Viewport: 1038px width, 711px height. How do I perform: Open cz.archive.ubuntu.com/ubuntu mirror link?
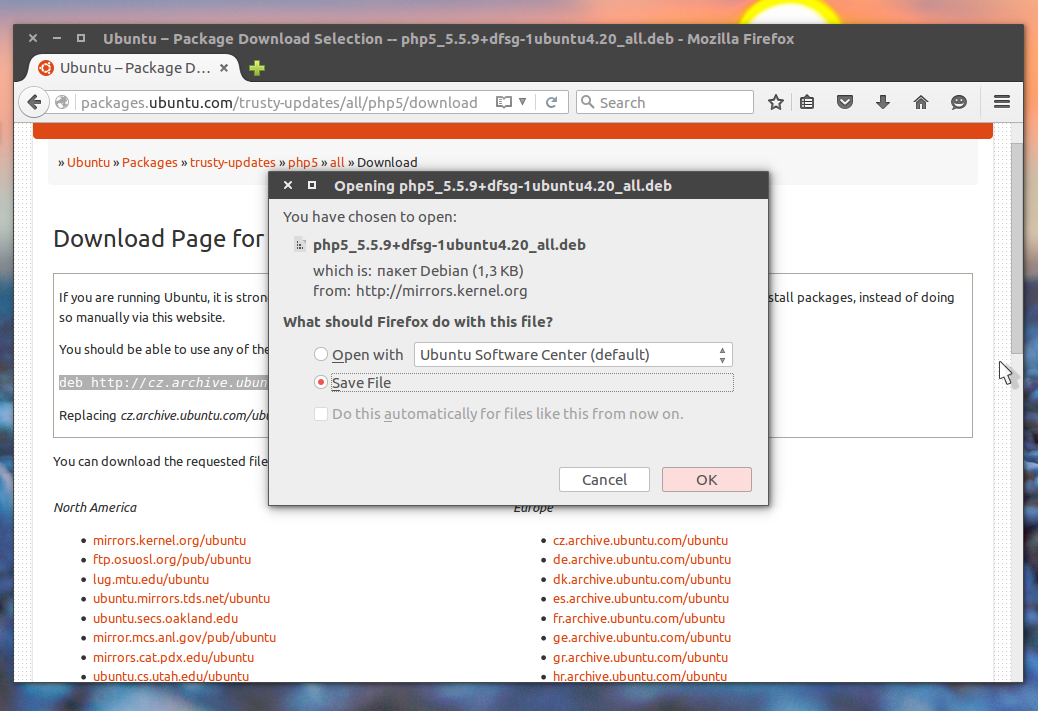pyautogui.click(x=640, y=540)
